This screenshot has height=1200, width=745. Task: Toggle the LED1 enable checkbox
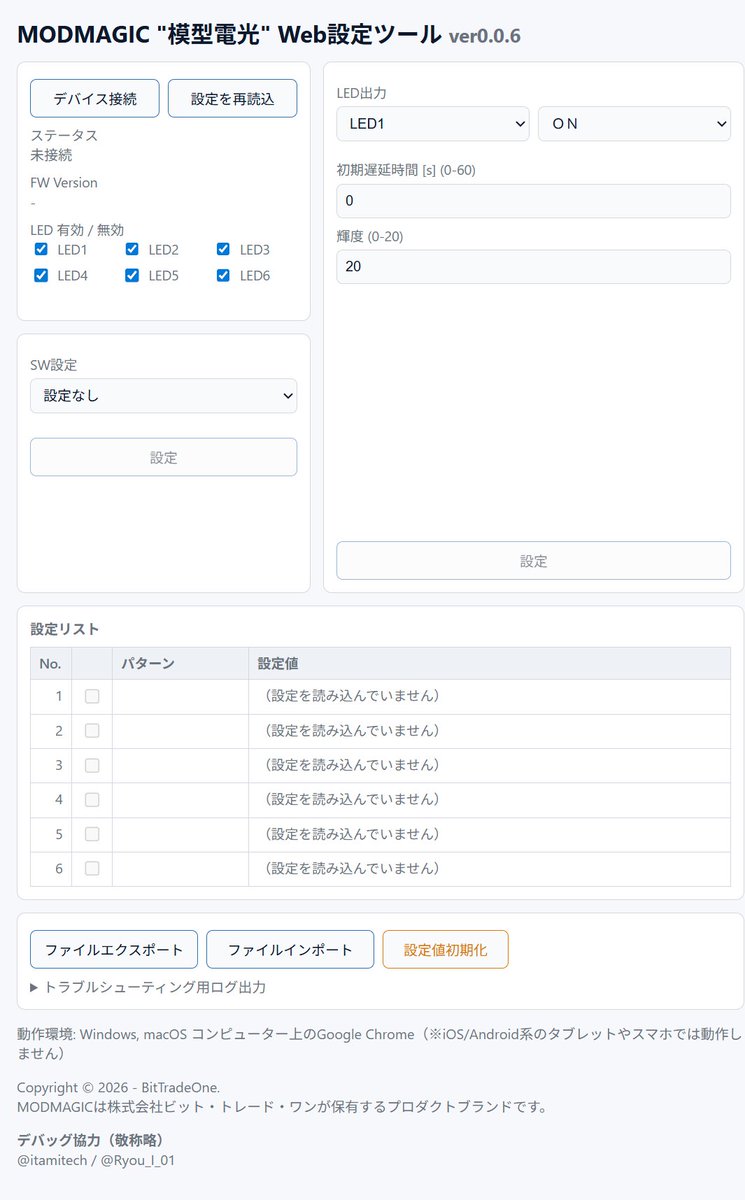41,250
